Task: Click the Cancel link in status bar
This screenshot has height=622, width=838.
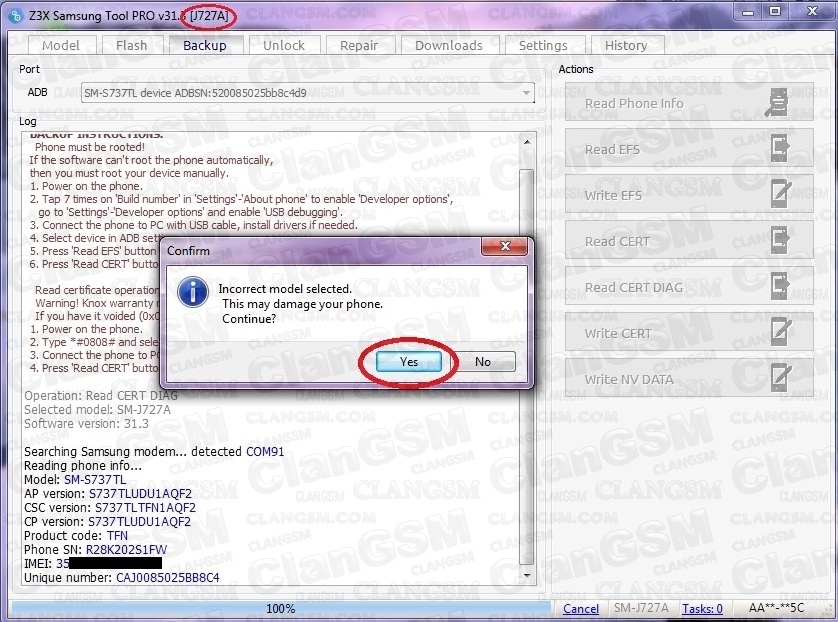Action: pyautogui.click(x=581, y=609)
